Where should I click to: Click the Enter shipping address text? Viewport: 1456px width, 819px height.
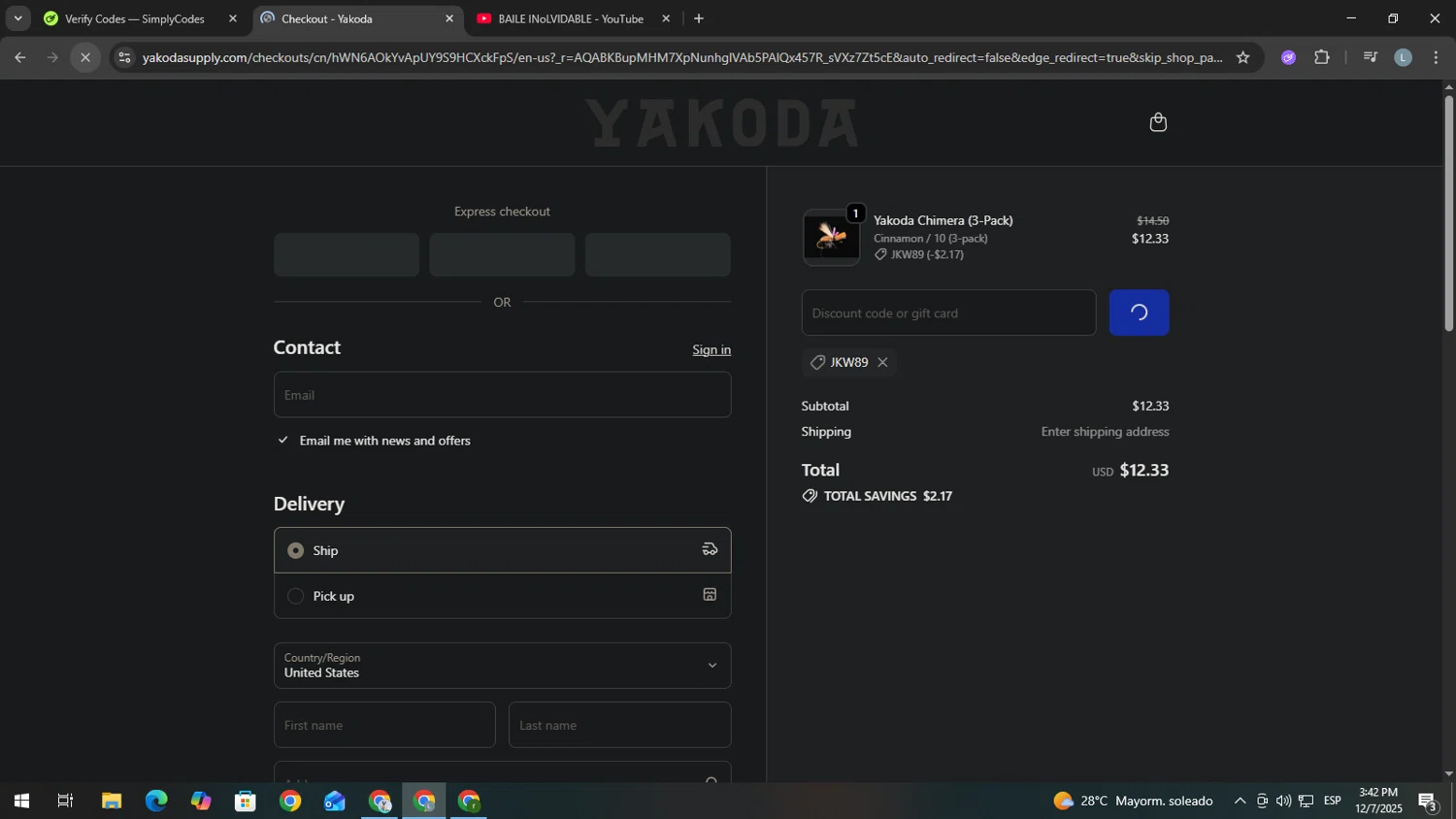tap(1105, 432)
